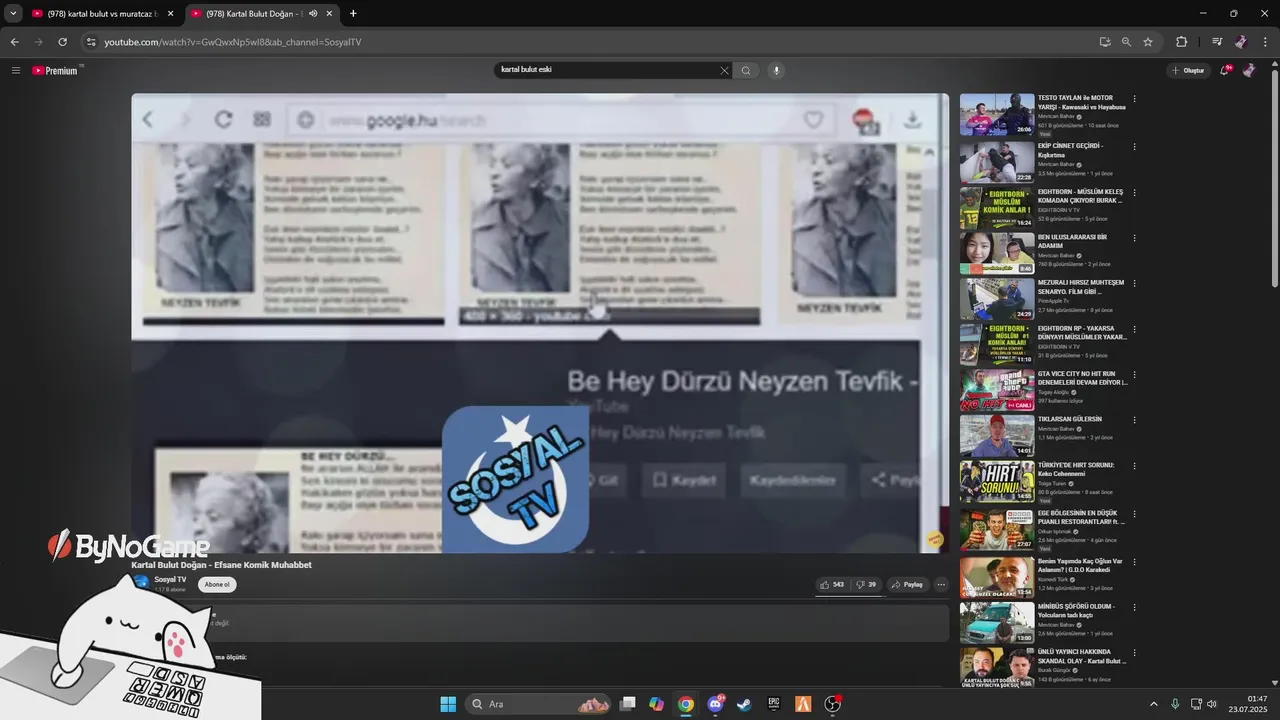This screenshot has width=1280, height=720.
Task: Open a new Chrome tab
Action: tap(353, 14)
